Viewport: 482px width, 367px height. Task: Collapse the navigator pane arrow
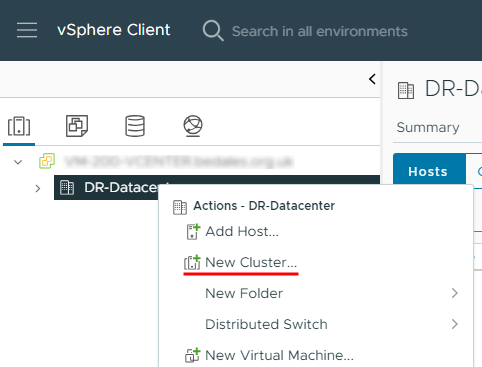(x=372, y=79)
